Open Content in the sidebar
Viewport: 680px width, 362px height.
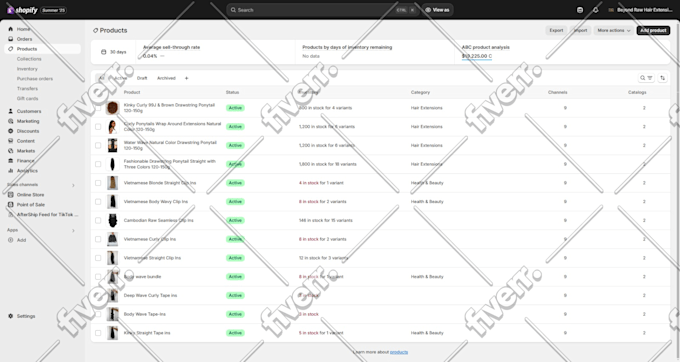26,141
